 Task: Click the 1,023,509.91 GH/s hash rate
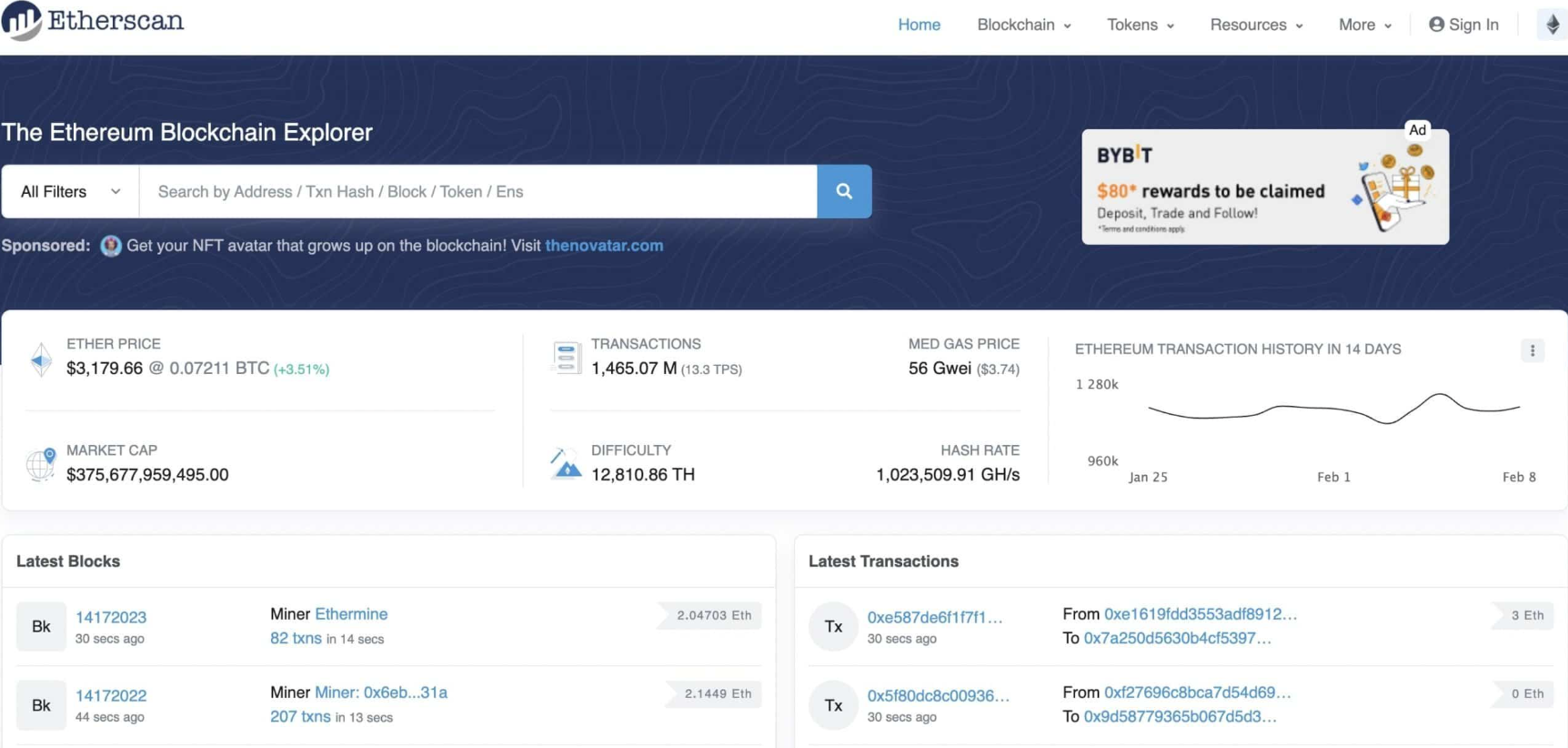(948, 474)
